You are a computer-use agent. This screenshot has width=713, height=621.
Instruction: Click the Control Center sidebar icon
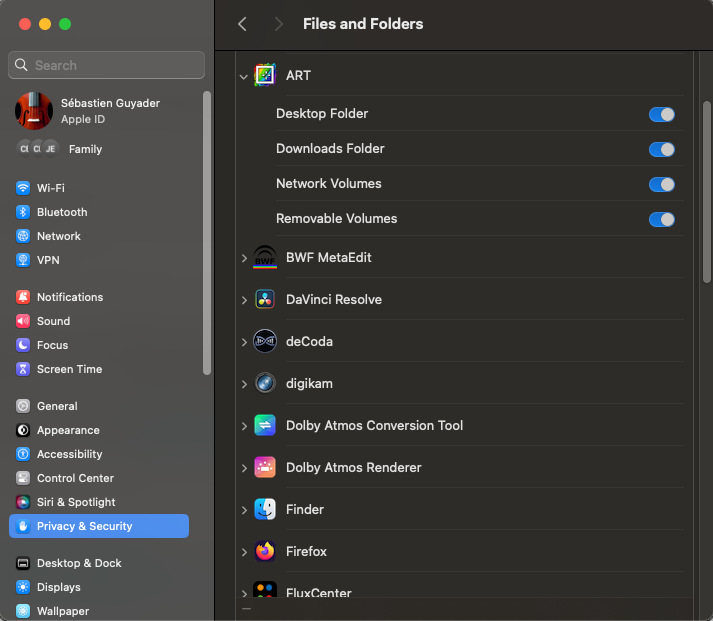click(23, 478)
